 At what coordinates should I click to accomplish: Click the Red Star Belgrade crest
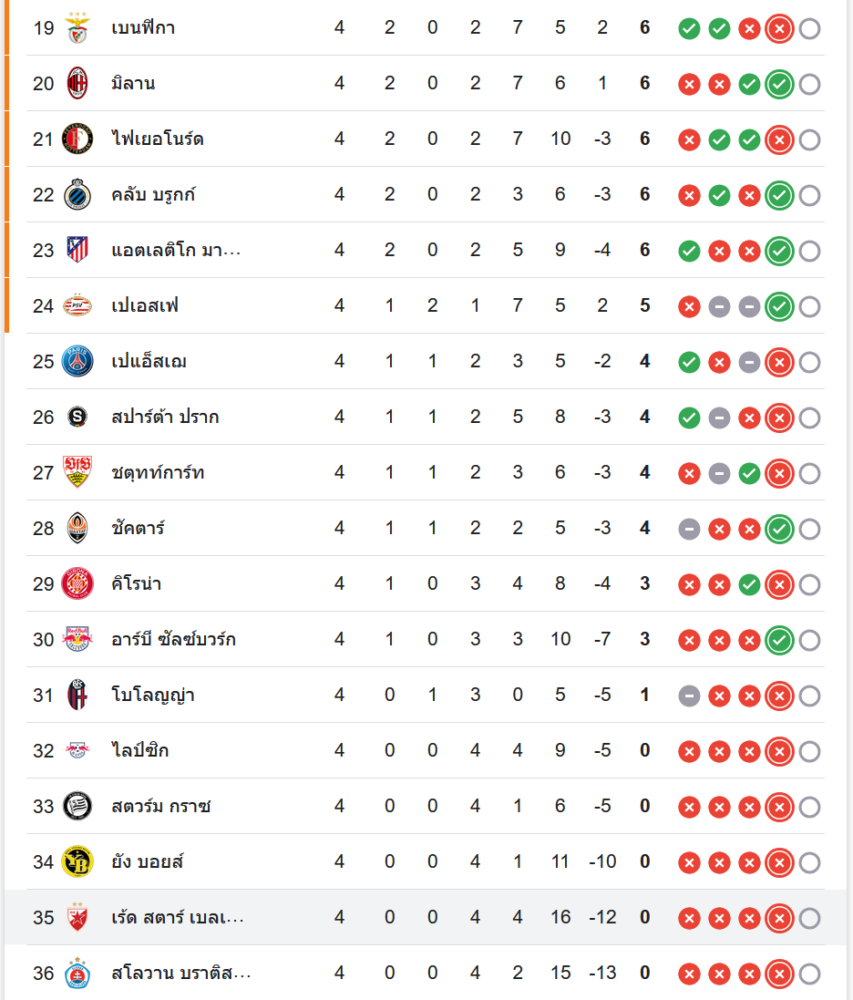tap(77, 917)
